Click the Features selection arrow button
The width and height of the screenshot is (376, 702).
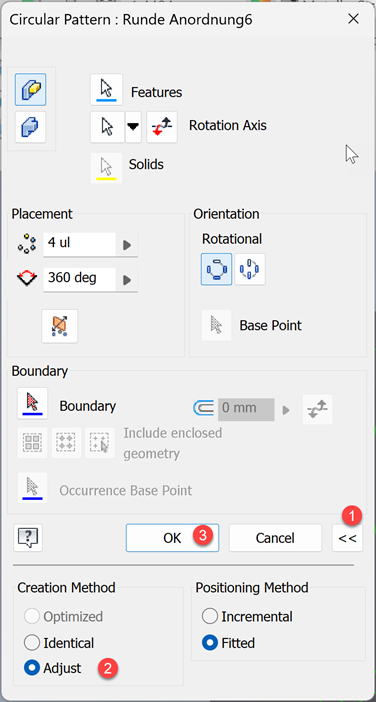107,90
